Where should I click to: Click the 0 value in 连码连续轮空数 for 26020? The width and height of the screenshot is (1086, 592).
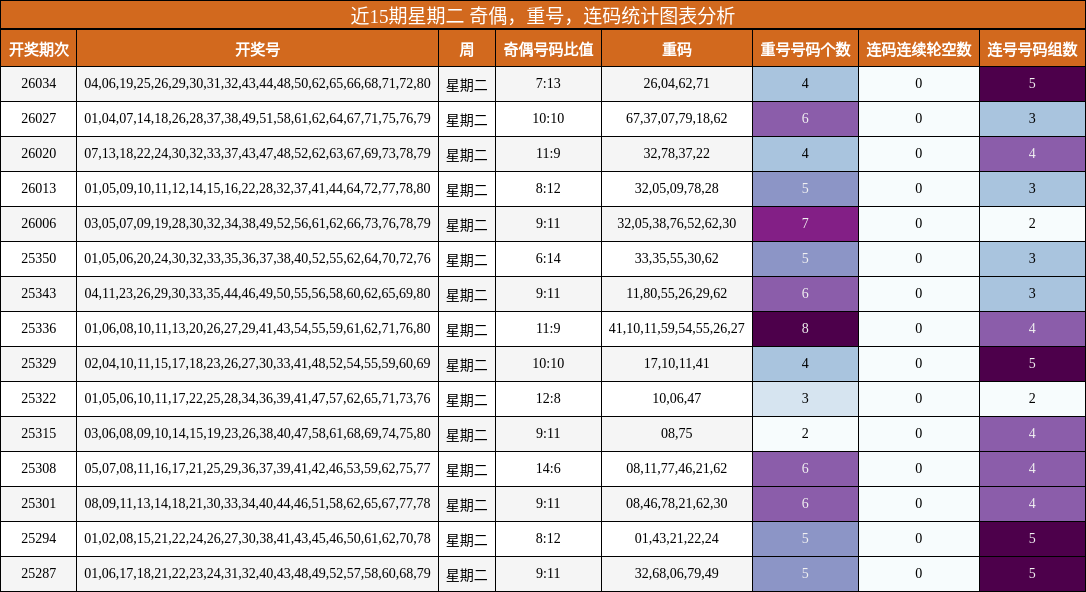(x=917, y=155)
